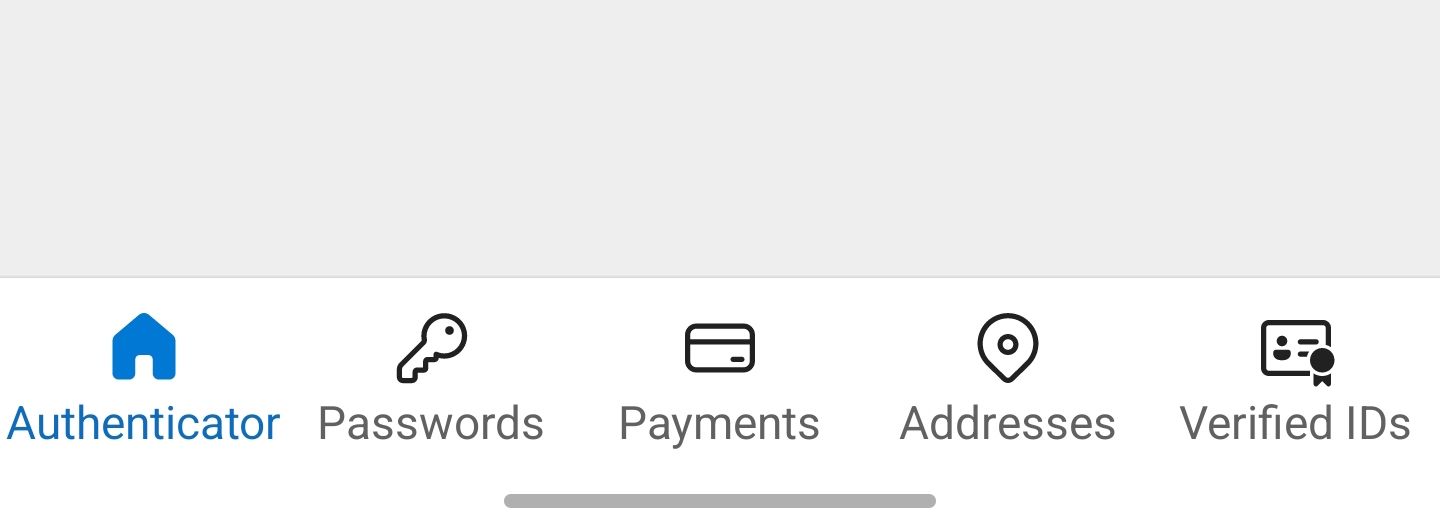View saved passwords via key icon
The height and width of the screenshot is (527, 1440).
(x=432, y=348)
